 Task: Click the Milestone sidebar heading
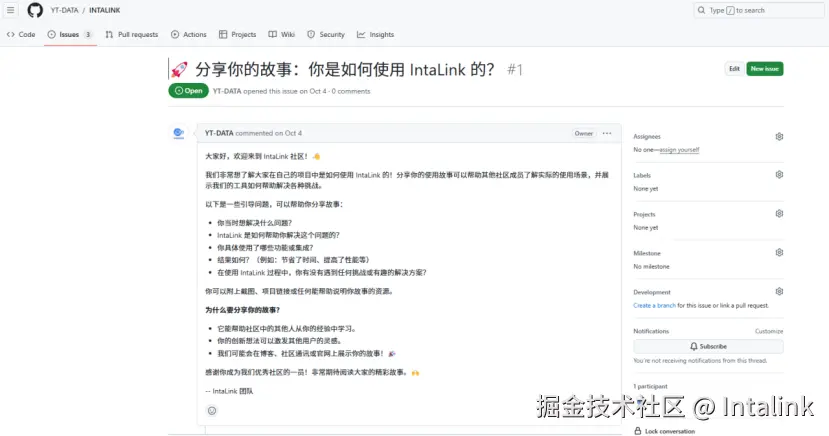647,253
